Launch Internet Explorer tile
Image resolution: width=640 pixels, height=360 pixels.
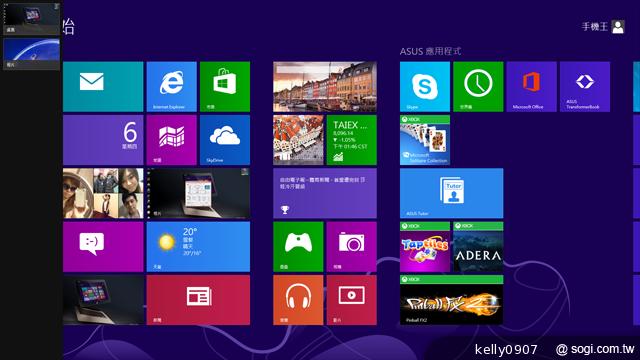(171, 87)
